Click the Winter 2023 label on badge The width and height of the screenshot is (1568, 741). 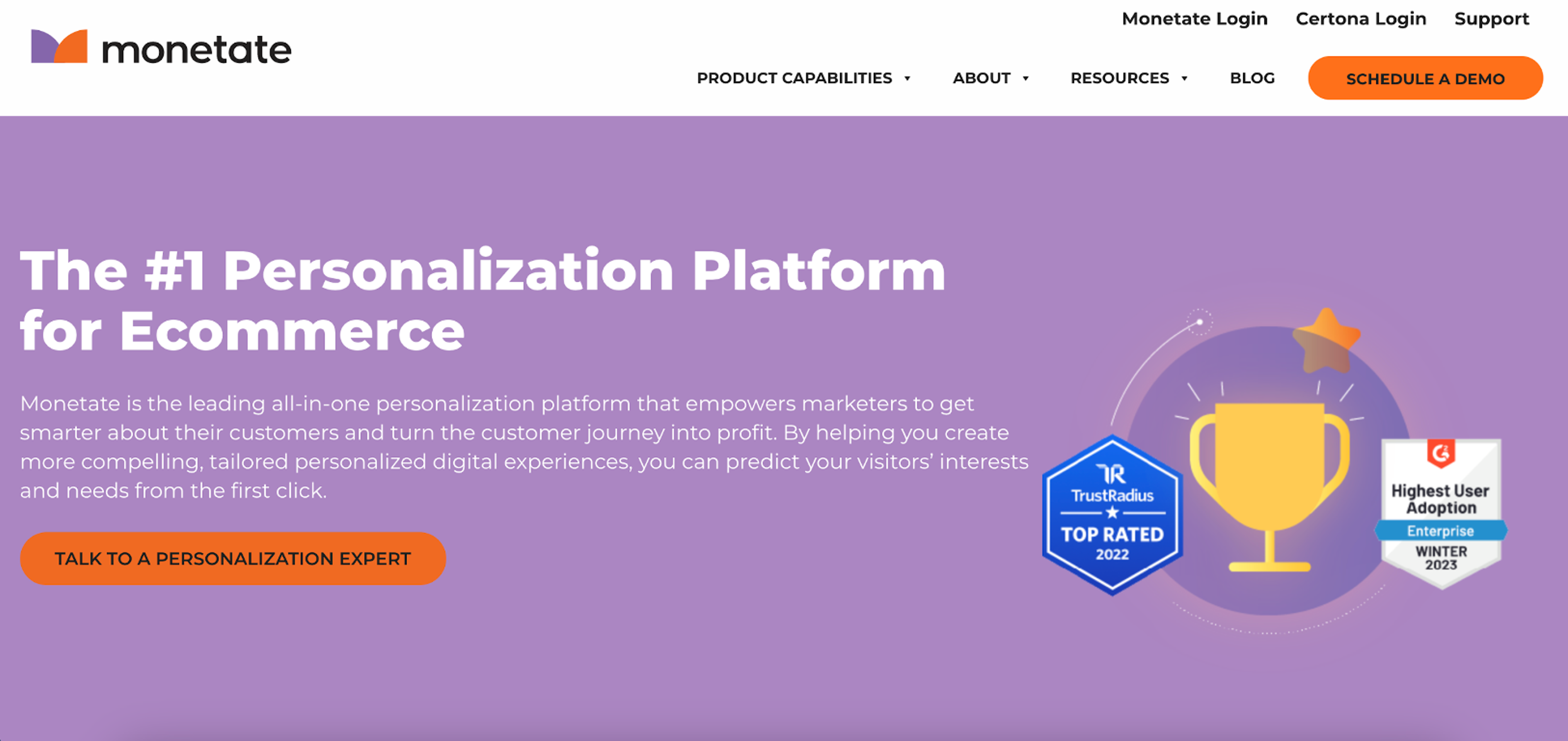click(1440, 558)
